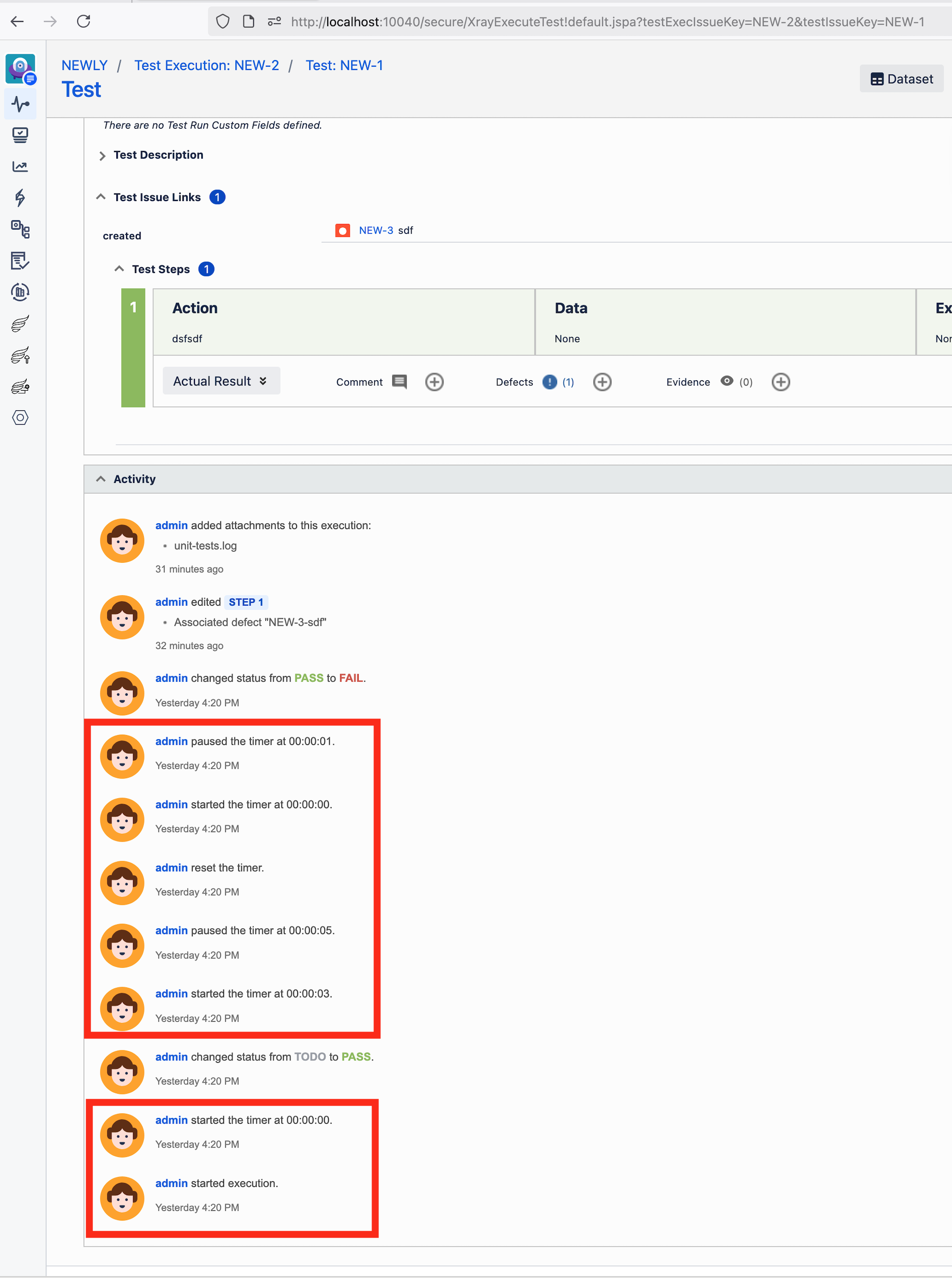Screen dimensions: 952x1278
Task: Click the 'Associated defect "NEW-3-sdf"' text
Action: point(250,622)
